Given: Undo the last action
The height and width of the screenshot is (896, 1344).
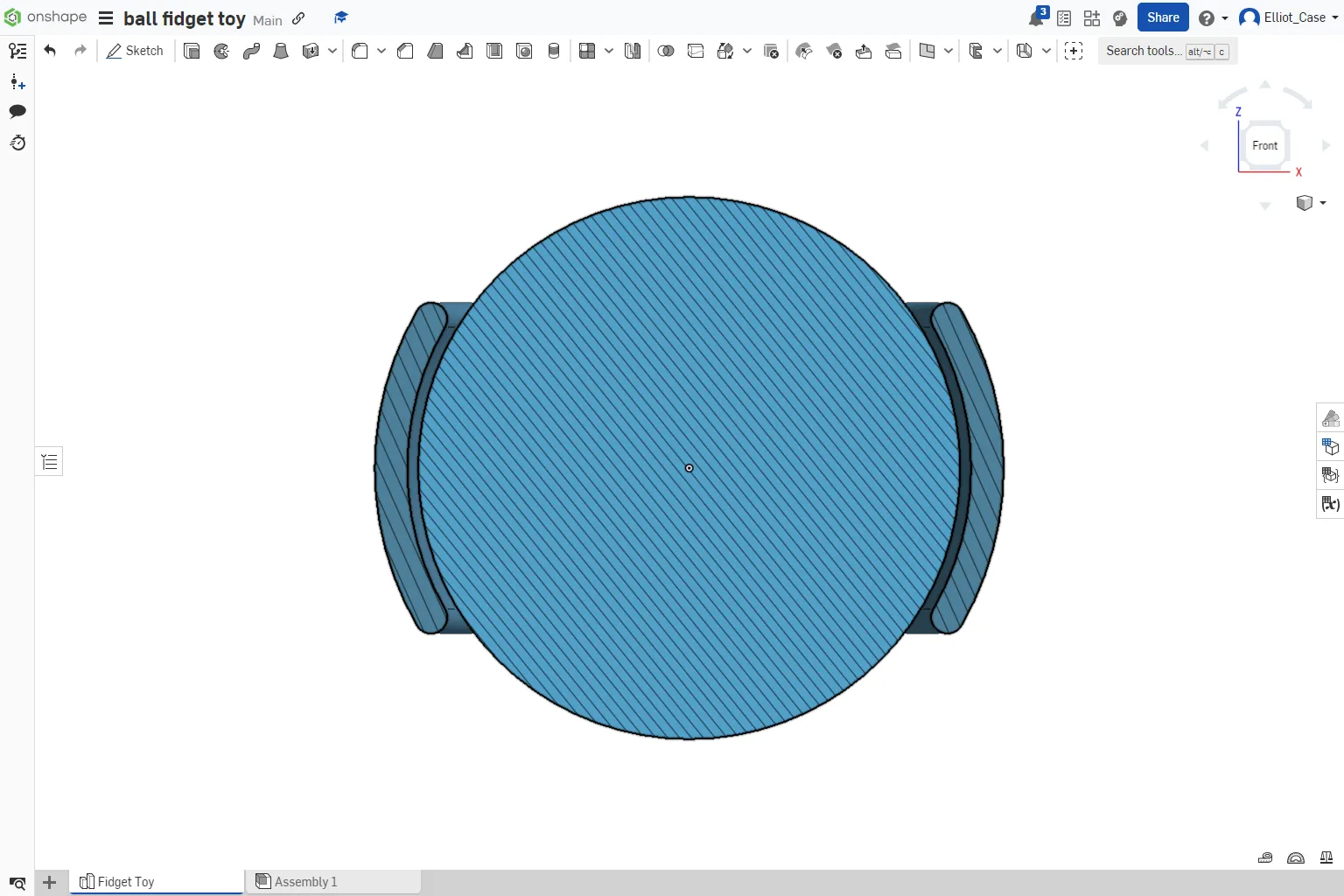Looking at the screenshot, I should pyautogui.click(x=50, y=51).
